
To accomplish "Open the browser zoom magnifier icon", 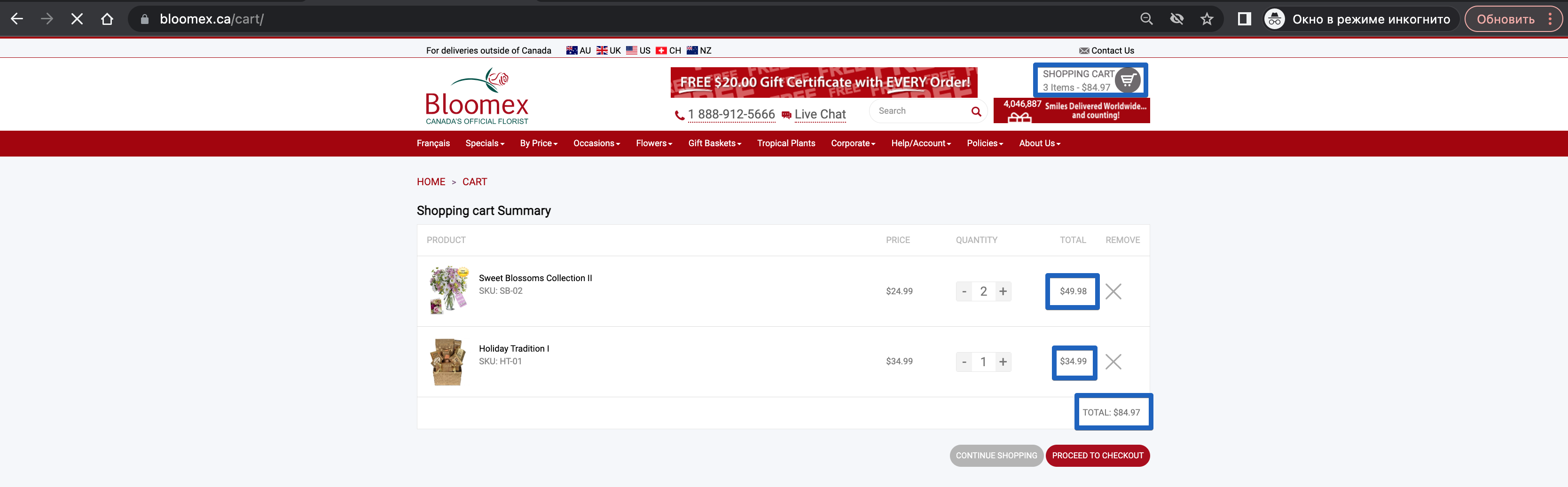I will click(1146, 19).
